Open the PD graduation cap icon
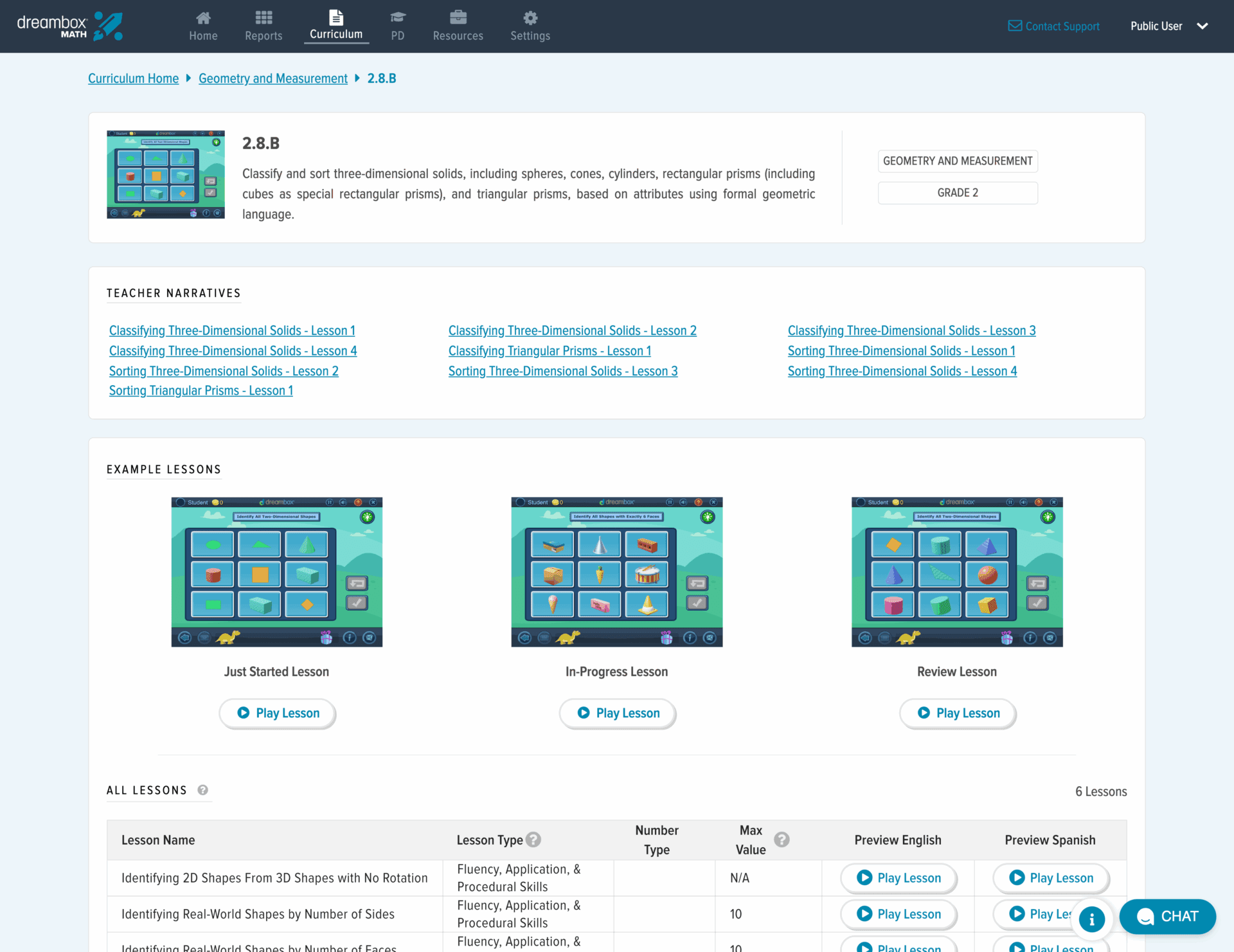The height and width of the screenshot is (952, 1234). tap(398, 18)
